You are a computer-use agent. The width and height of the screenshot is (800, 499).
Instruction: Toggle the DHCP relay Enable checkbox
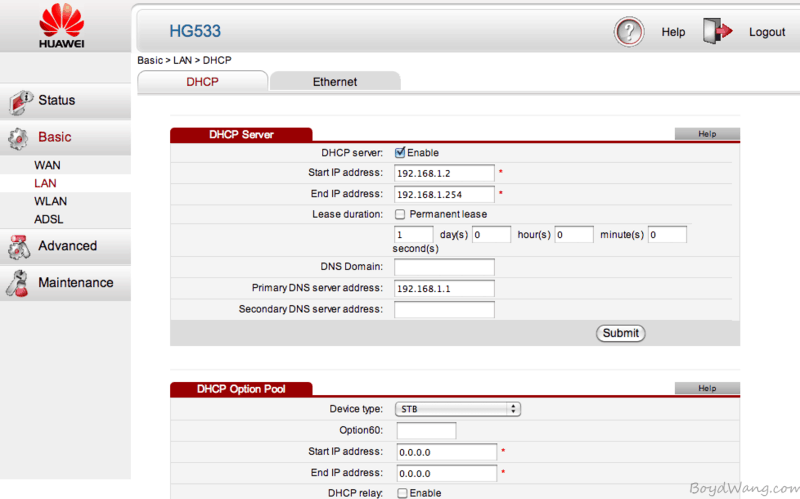tap(401, 493)
